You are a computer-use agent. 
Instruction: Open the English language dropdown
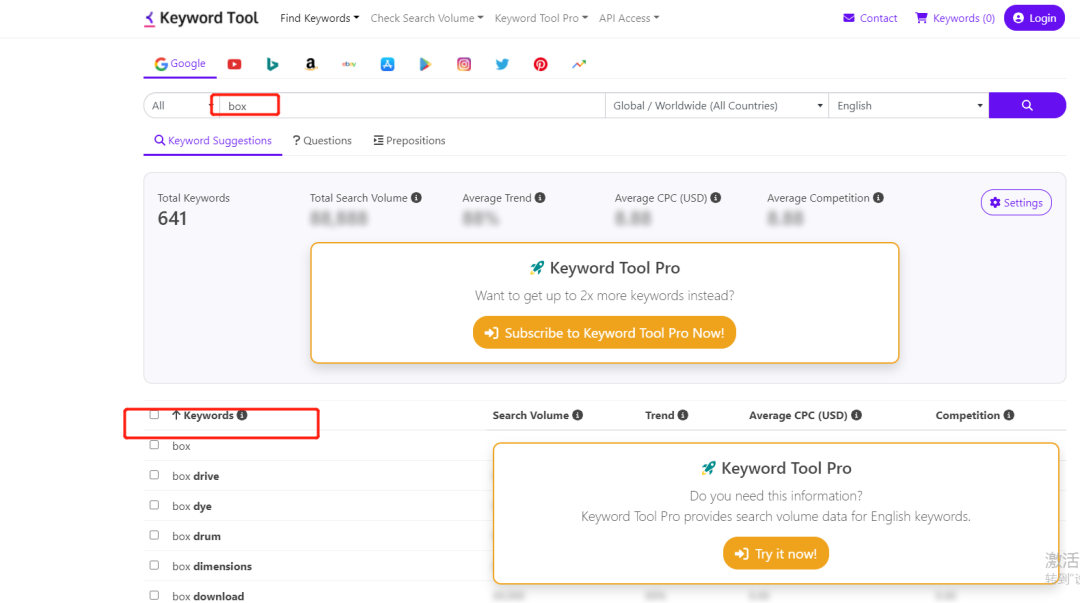[909, 105]
